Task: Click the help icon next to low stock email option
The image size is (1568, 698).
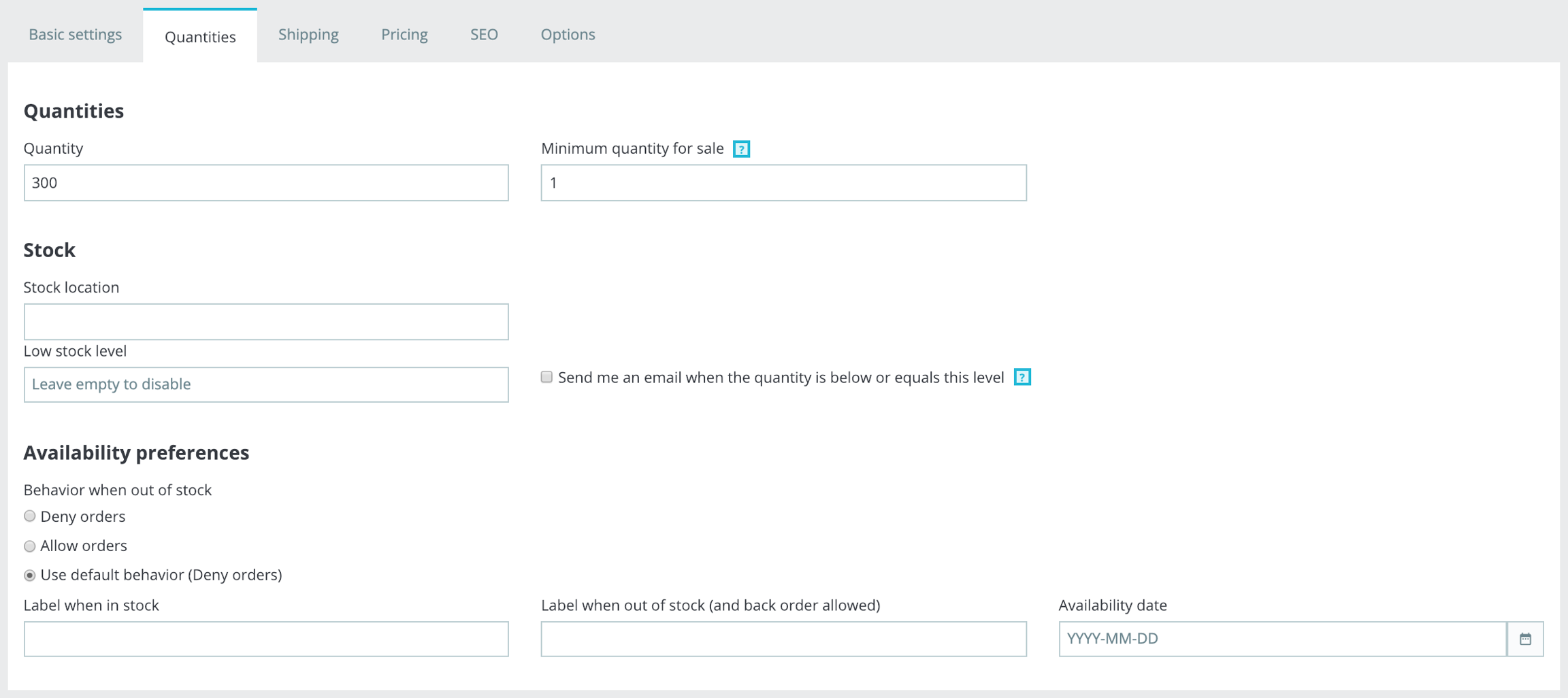Action: (1022, 378)
